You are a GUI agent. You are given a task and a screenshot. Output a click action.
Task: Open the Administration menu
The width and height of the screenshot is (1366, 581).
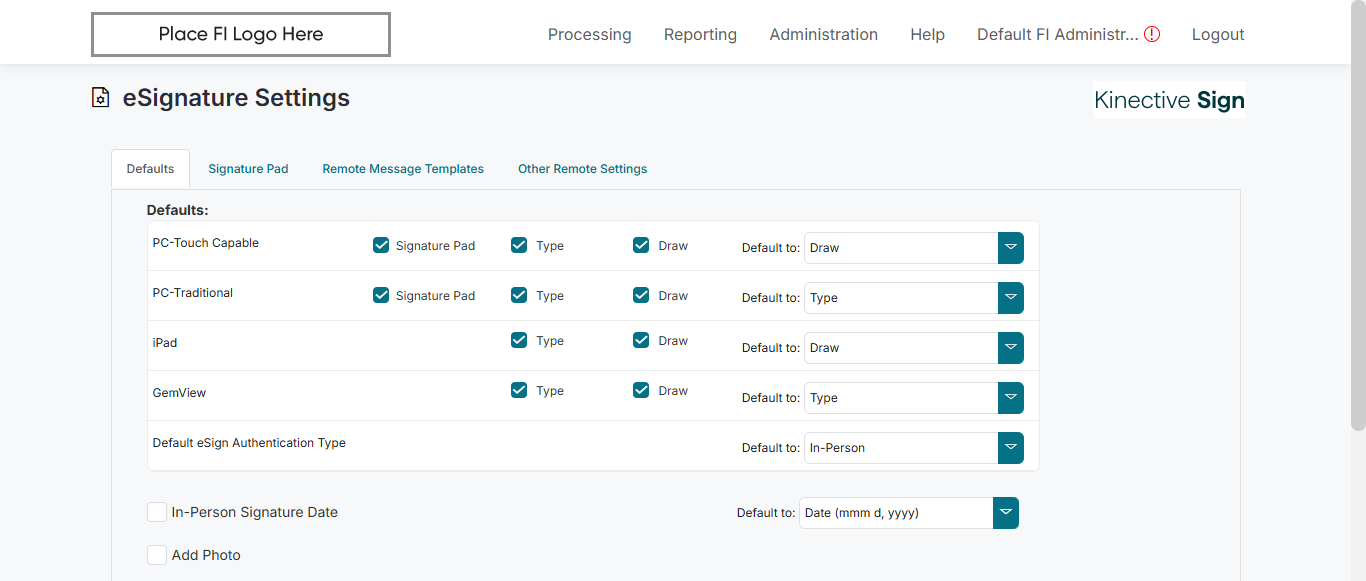pos(823,34)
